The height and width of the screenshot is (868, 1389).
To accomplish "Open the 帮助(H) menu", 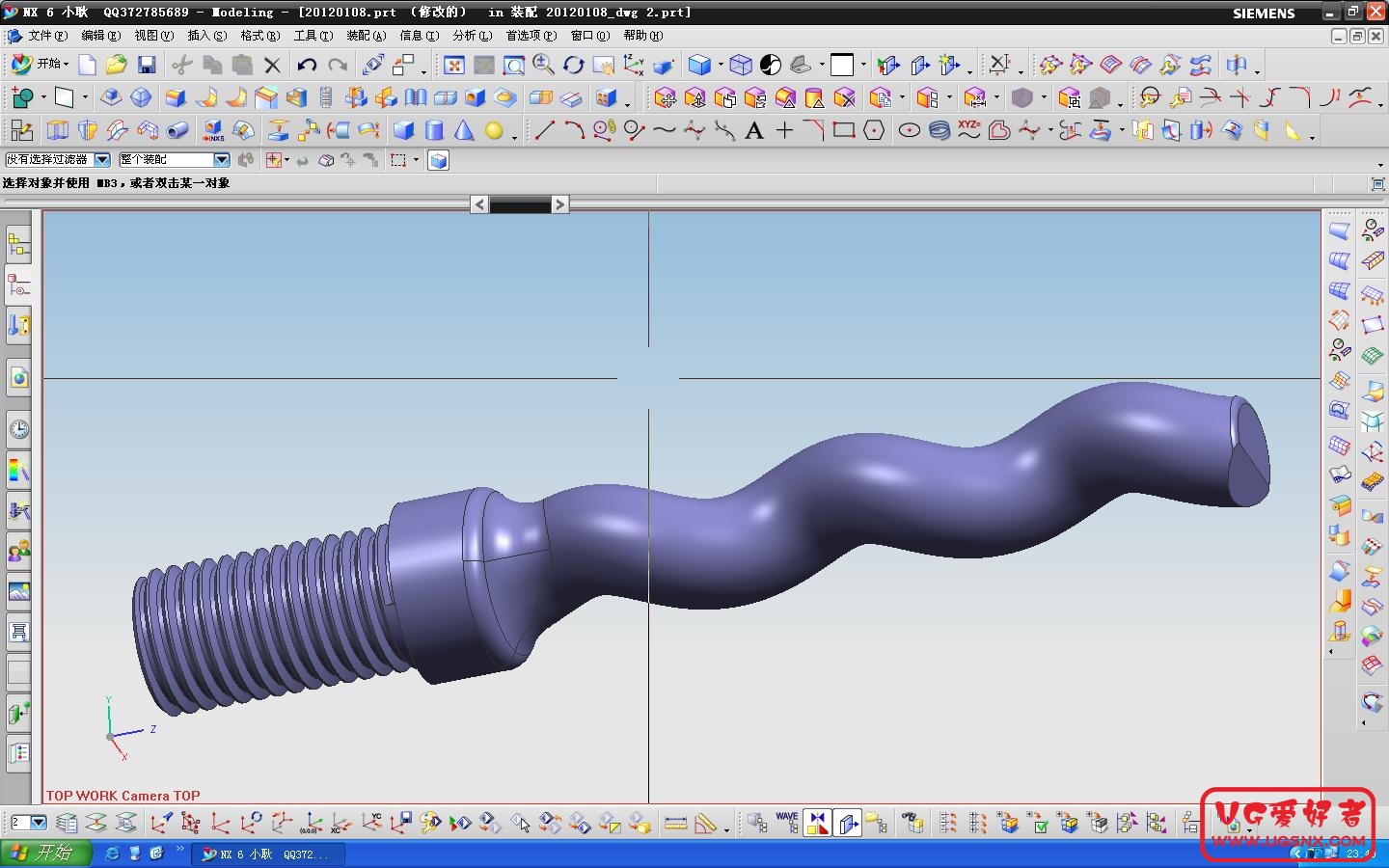I will pyautogui.click(x=642, y=36).
